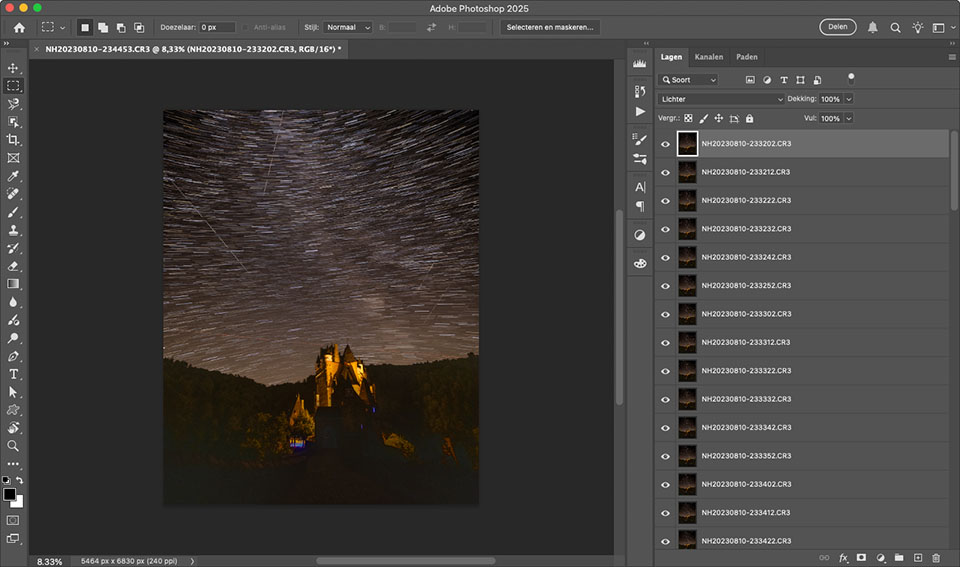
Task: Click the foreground color swatch
Action: click(10, 494)
